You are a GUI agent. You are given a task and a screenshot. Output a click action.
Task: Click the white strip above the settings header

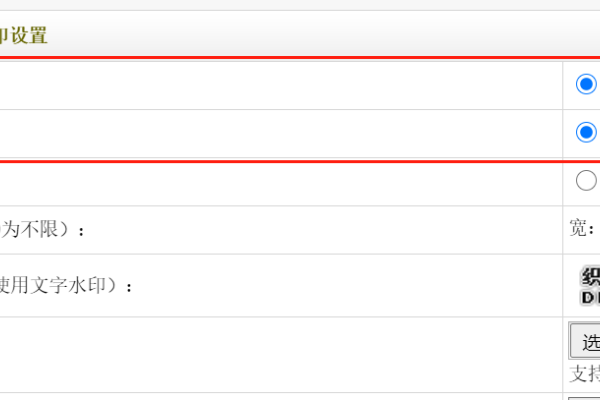pos(300,5)
